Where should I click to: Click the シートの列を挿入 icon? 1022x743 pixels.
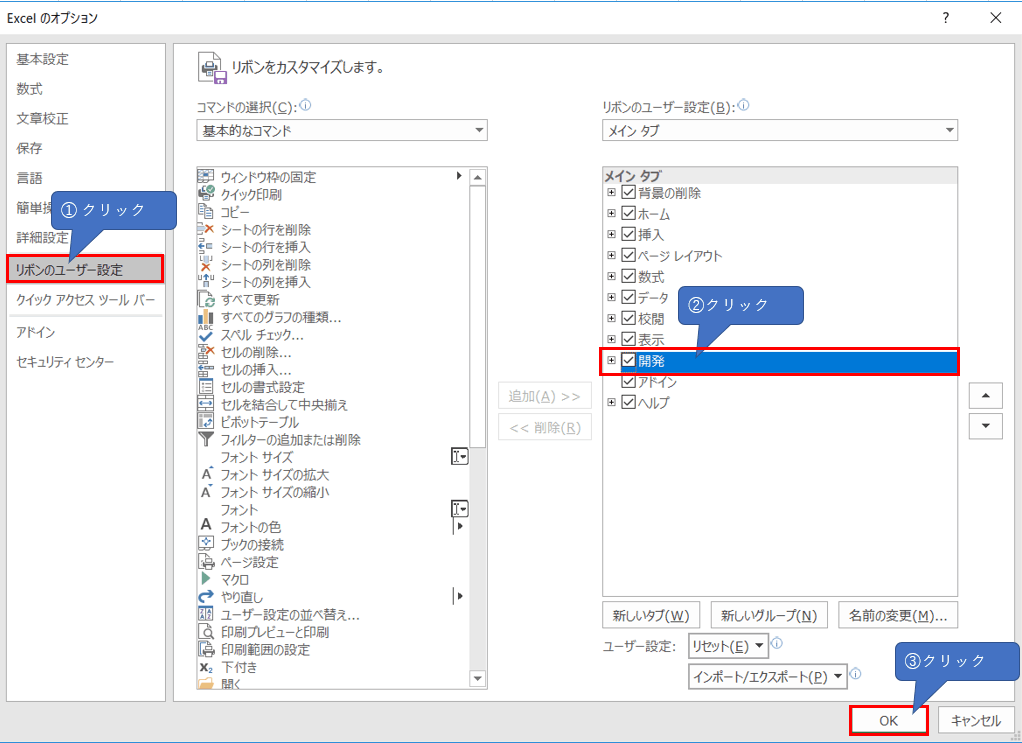point(205,282)
